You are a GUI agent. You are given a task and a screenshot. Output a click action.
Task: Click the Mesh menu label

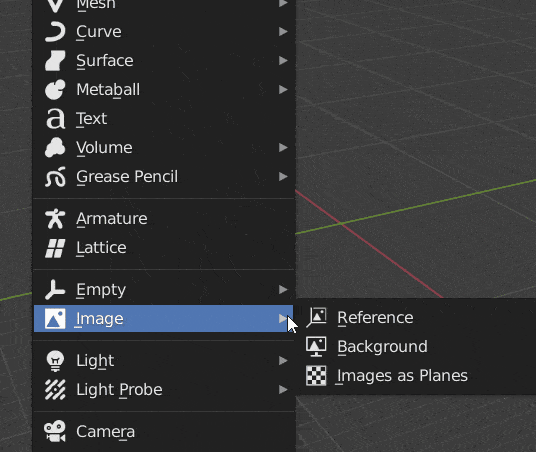96,4
